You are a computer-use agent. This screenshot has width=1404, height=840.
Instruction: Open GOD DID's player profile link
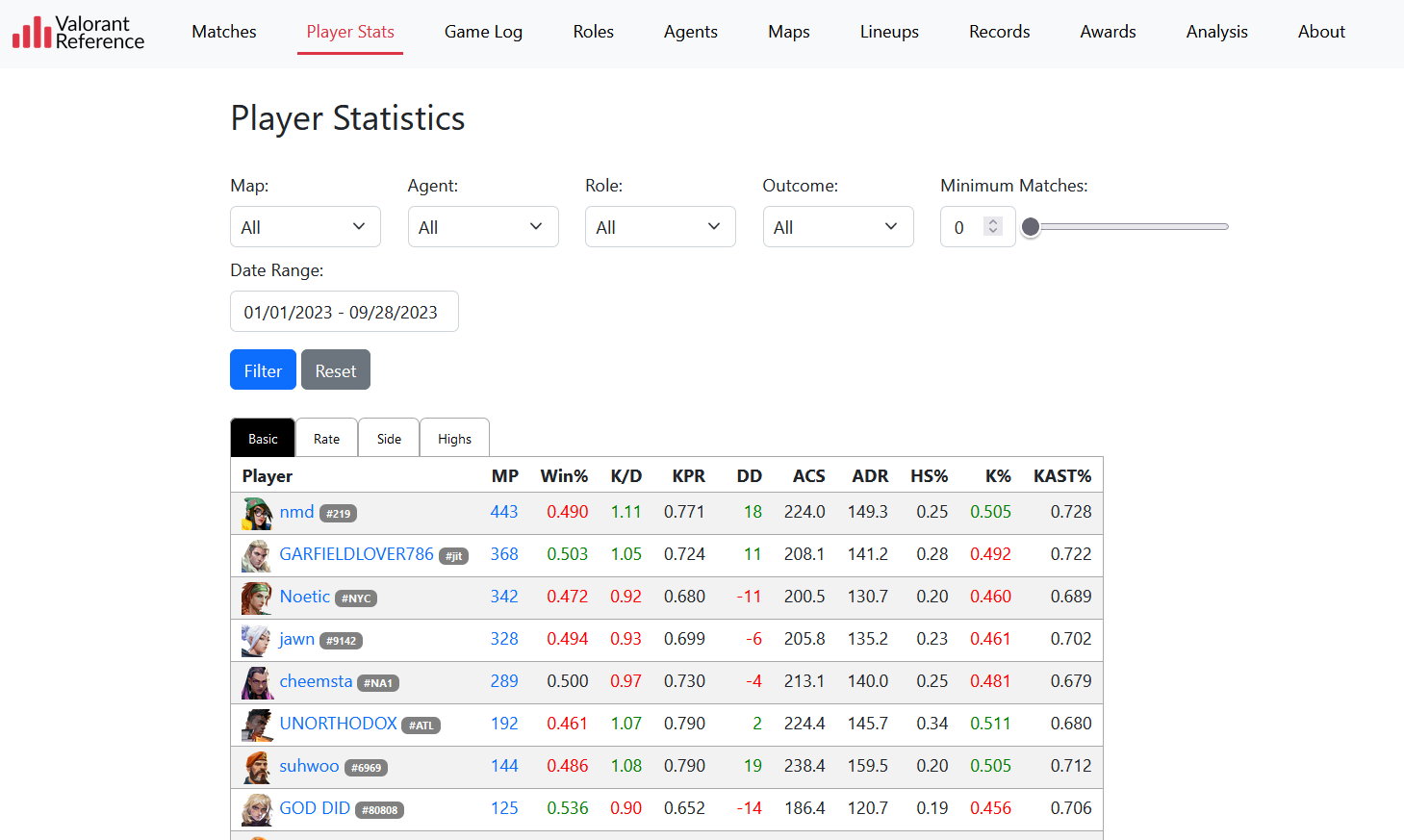point(315,808)
